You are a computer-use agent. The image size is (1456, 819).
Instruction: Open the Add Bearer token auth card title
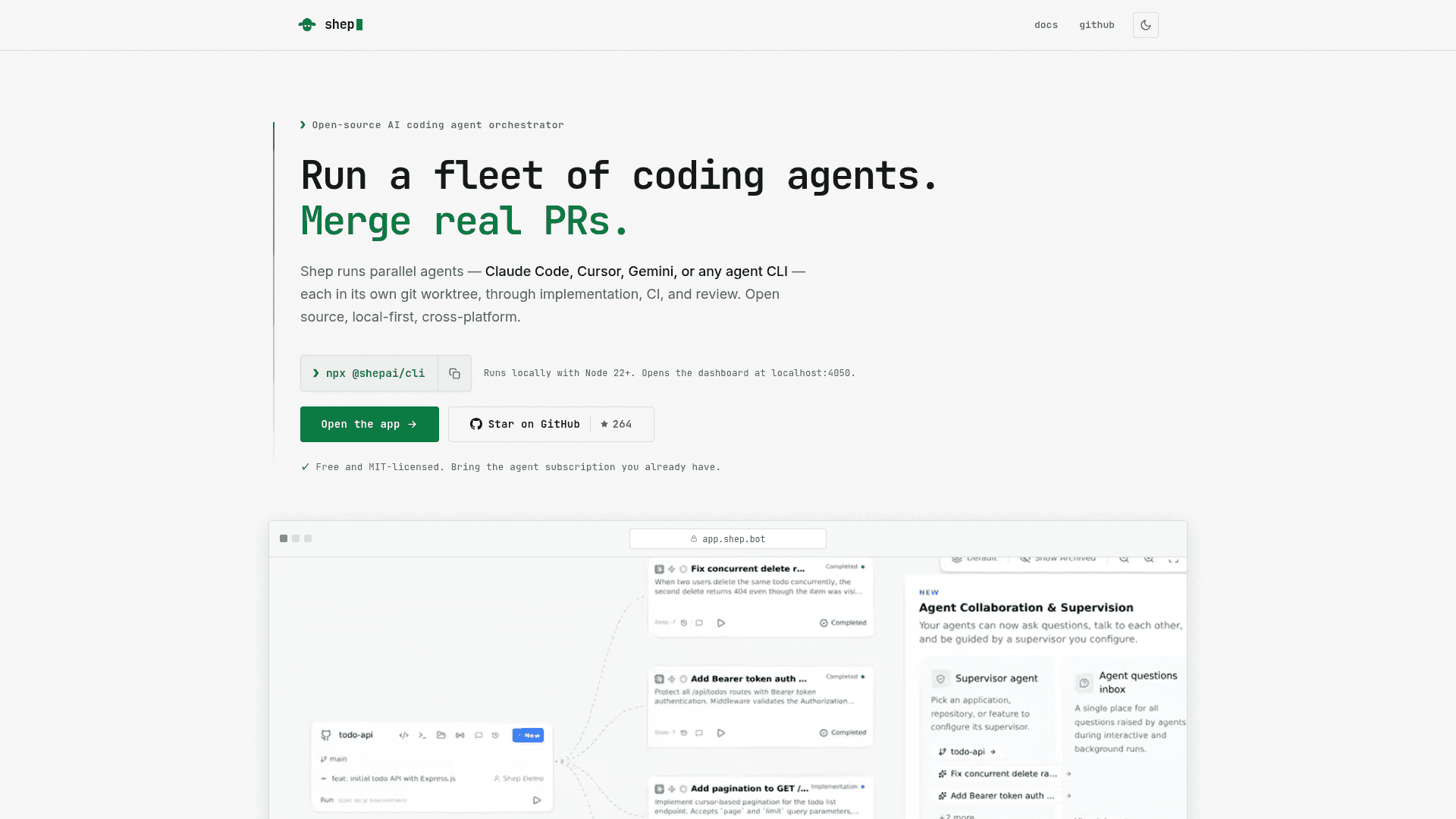pyautogui.click(x=748, y=679)
